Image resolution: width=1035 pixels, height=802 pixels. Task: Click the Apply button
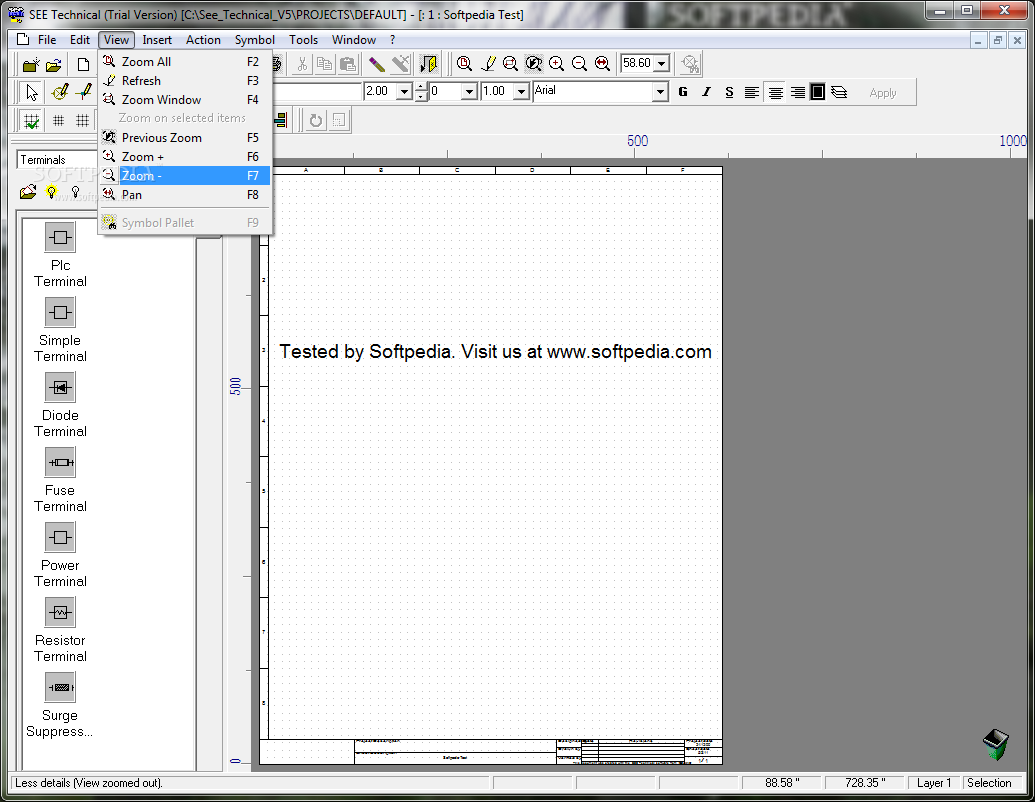coord(883,93)
